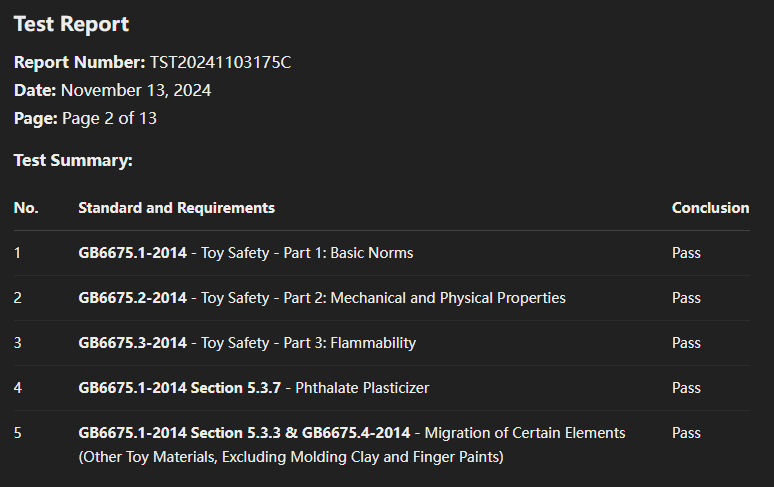Click the Pass result for row 5
This screenshot has width=774, height=487.
click(x=686, y=433)
